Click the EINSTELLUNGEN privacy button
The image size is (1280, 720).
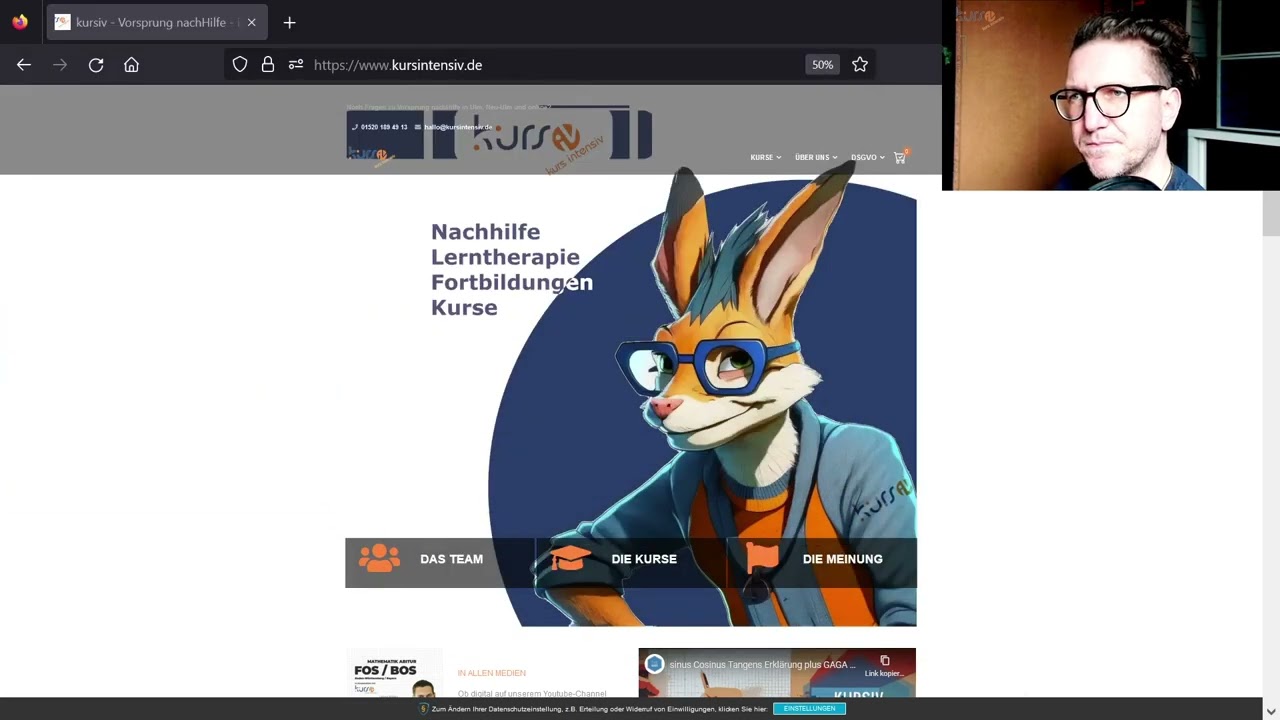pos(809,709)
